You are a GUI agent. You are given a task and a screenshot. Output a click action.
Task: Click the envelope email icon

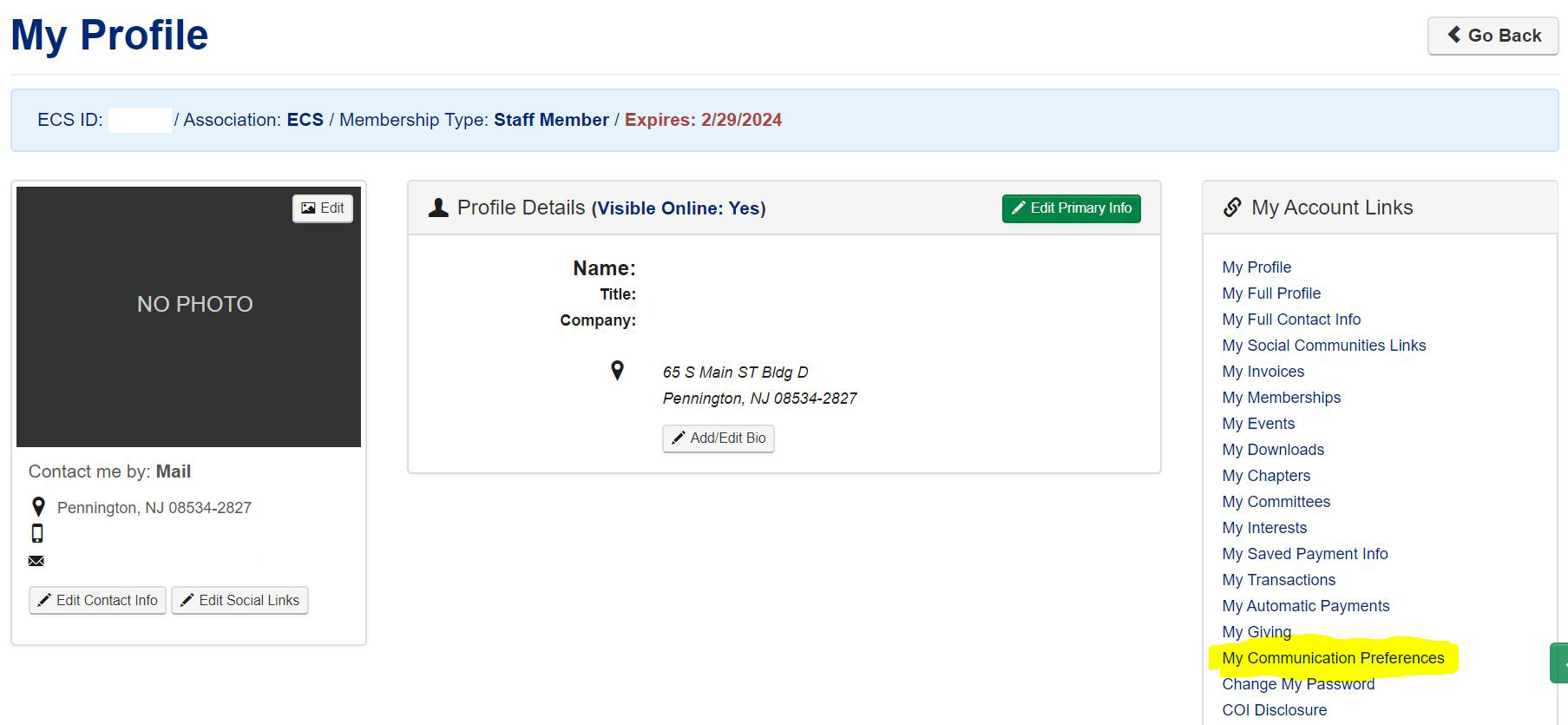[x=36, y=561]
